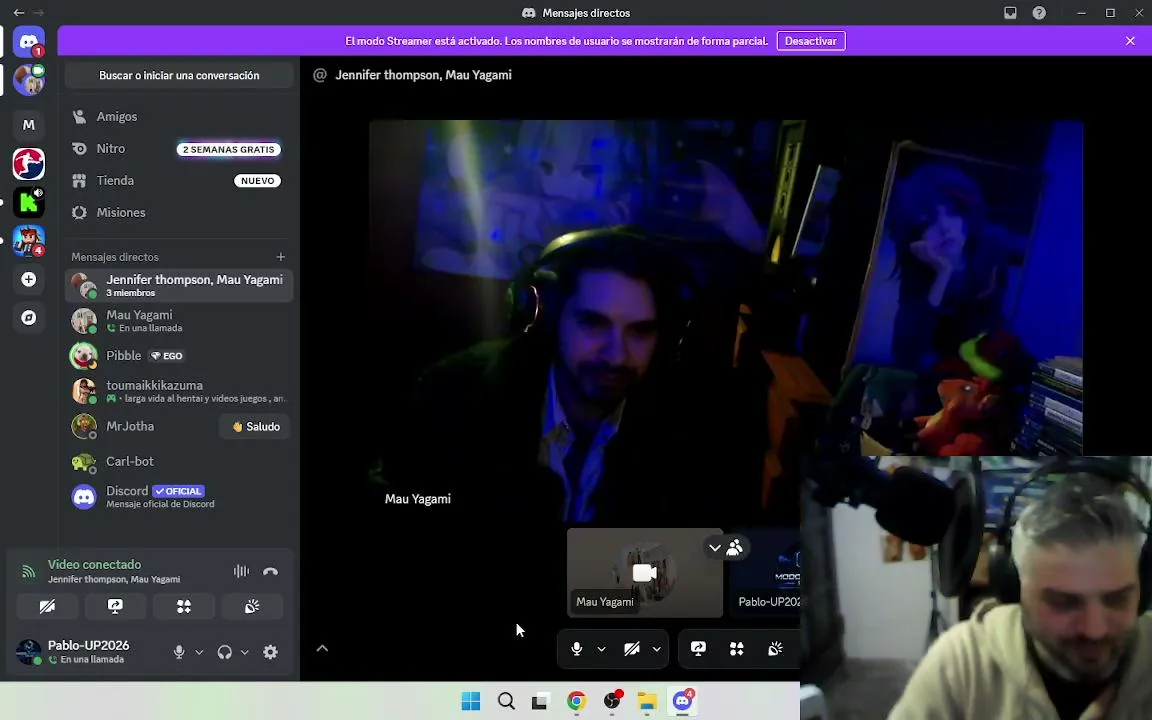Mute microphone in the call control bar
1152x720 pixels.
pyautogui.click(x=577, y=649)
